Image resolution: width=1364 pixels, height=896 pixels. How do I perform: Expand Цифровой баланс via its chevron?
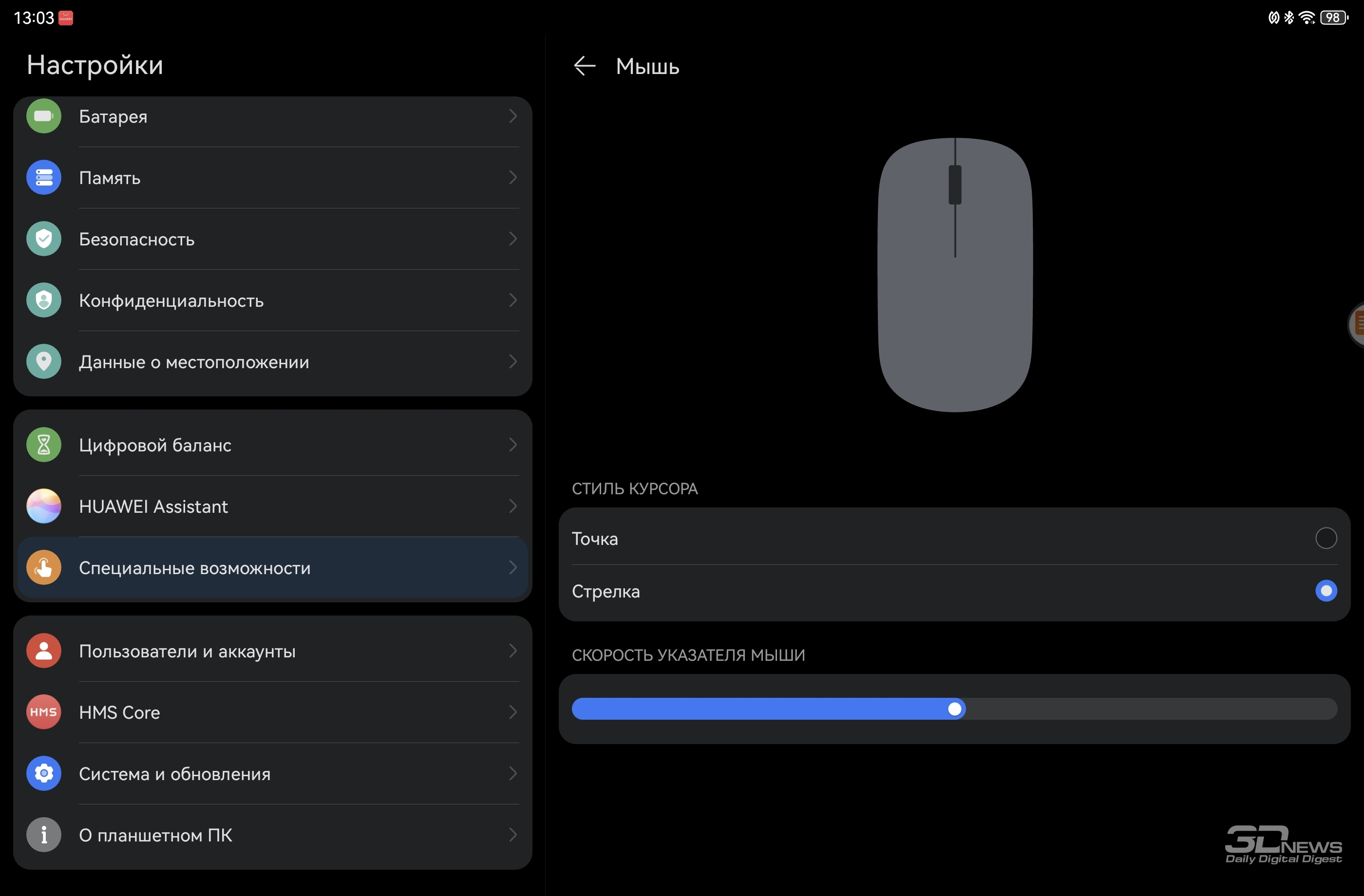[513, 445]
